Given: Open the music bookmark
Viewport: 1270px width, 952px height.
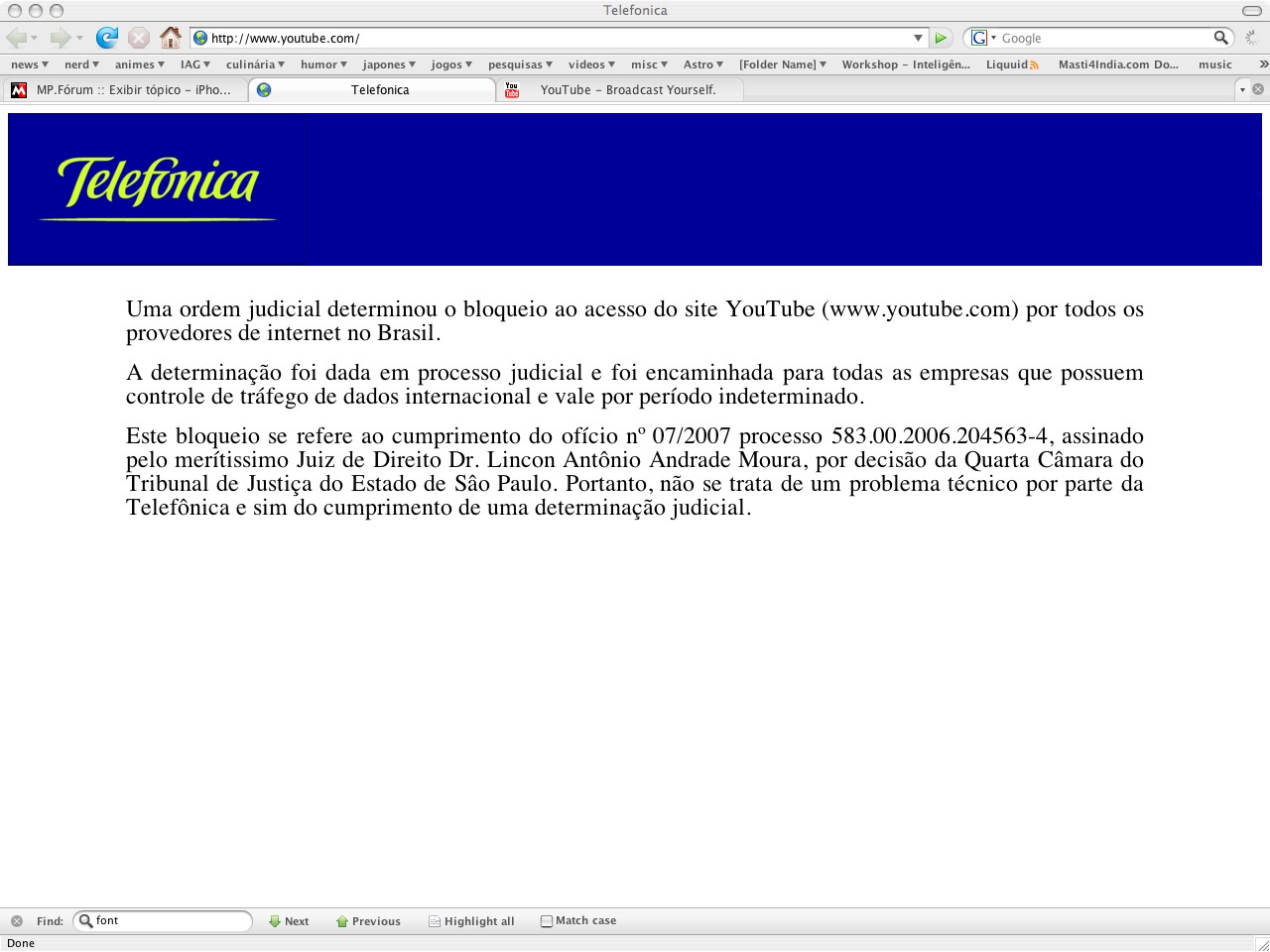Looking at the screenshot, I should coord(1215,64).
